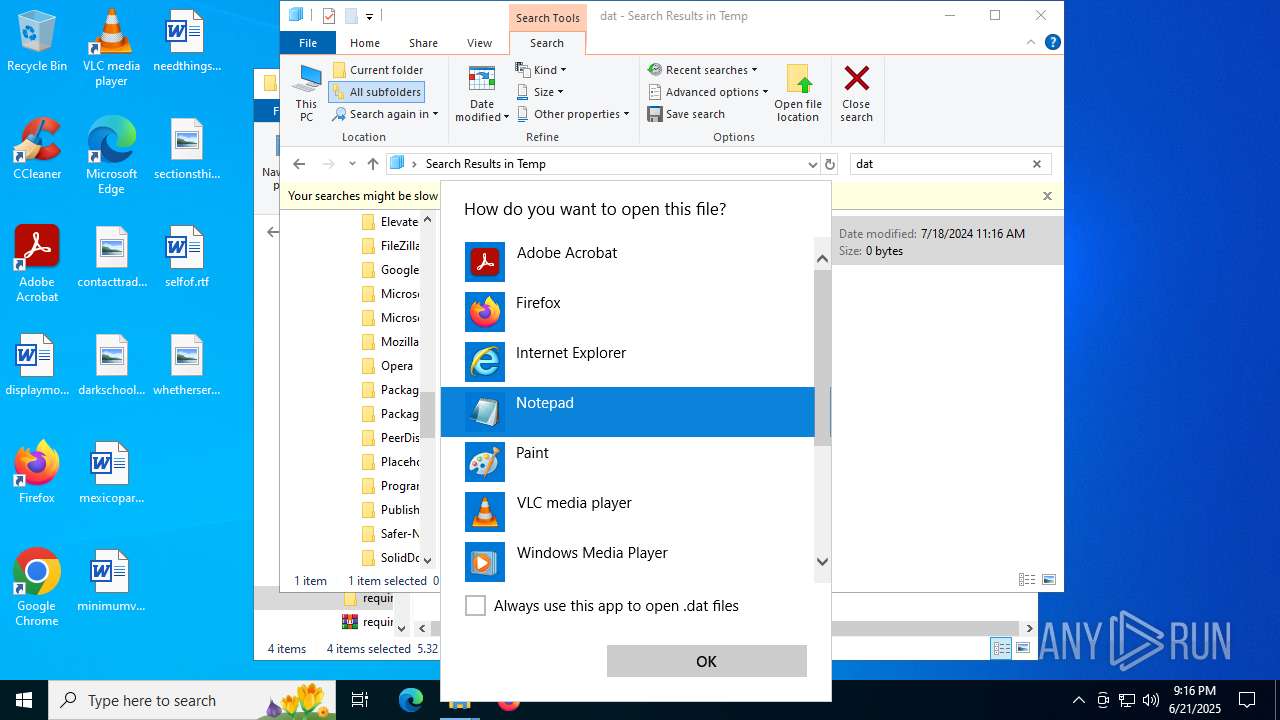
Task: Select Adobe Acrobat in the app list
Action: coord(628,262)
